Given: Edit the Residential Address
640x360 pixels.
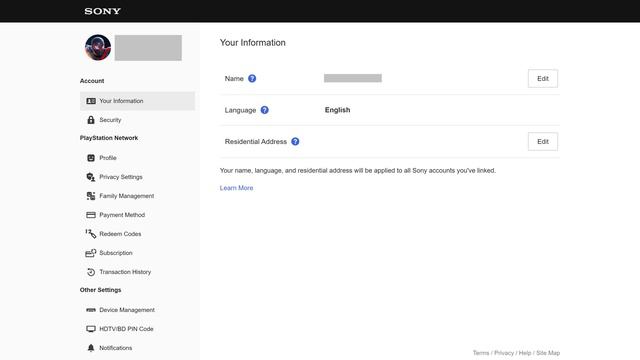Looking at the screenshot, I should tap(543, 142).
